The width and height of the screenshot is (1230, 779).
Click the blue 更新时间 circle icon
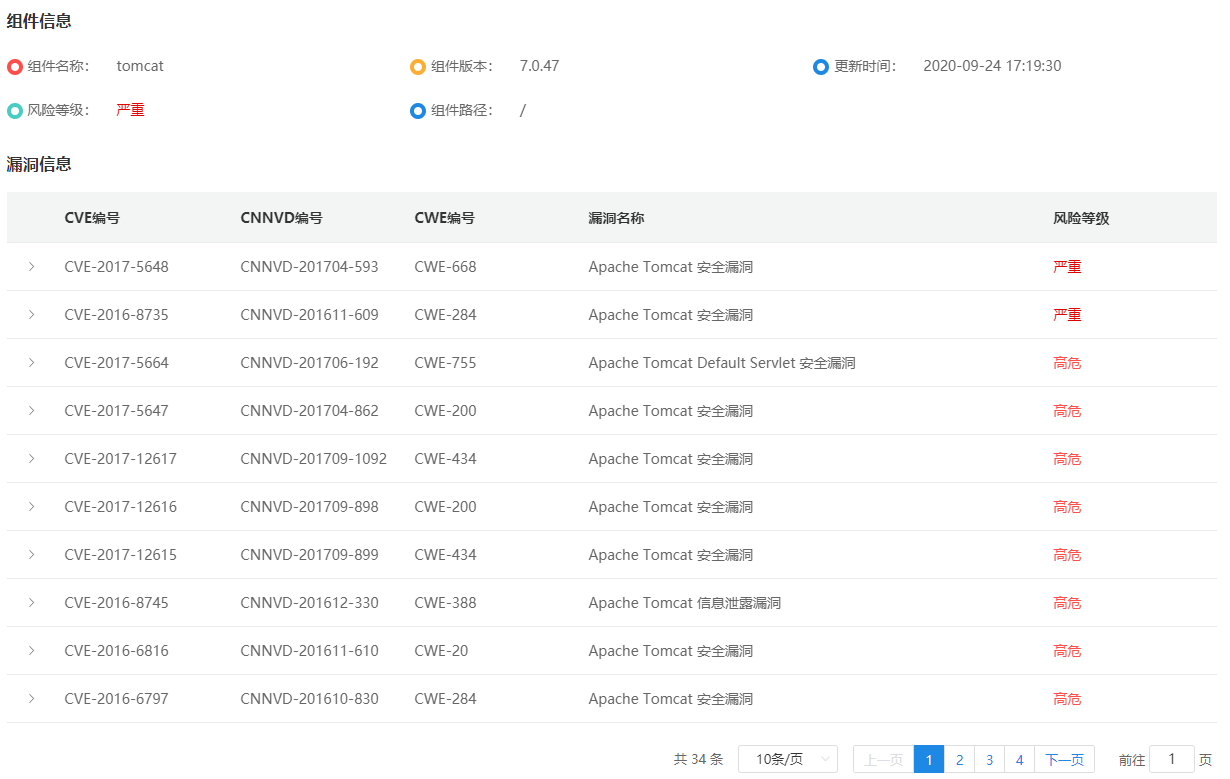coord(821,67)
